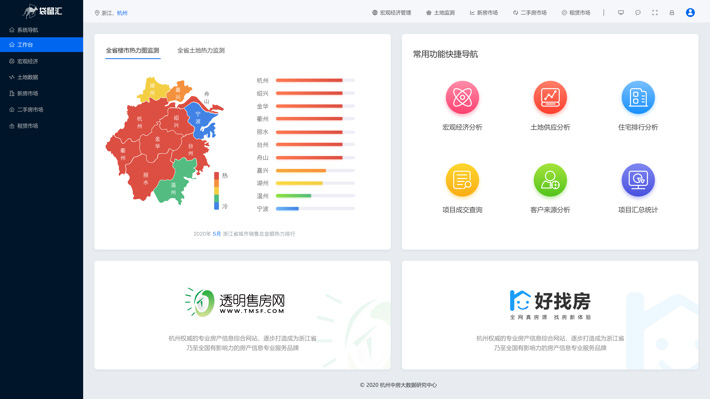Viewport: 710px width, 399px height.
Task: Click the user avatar icon
Action: tap(690, 13)
